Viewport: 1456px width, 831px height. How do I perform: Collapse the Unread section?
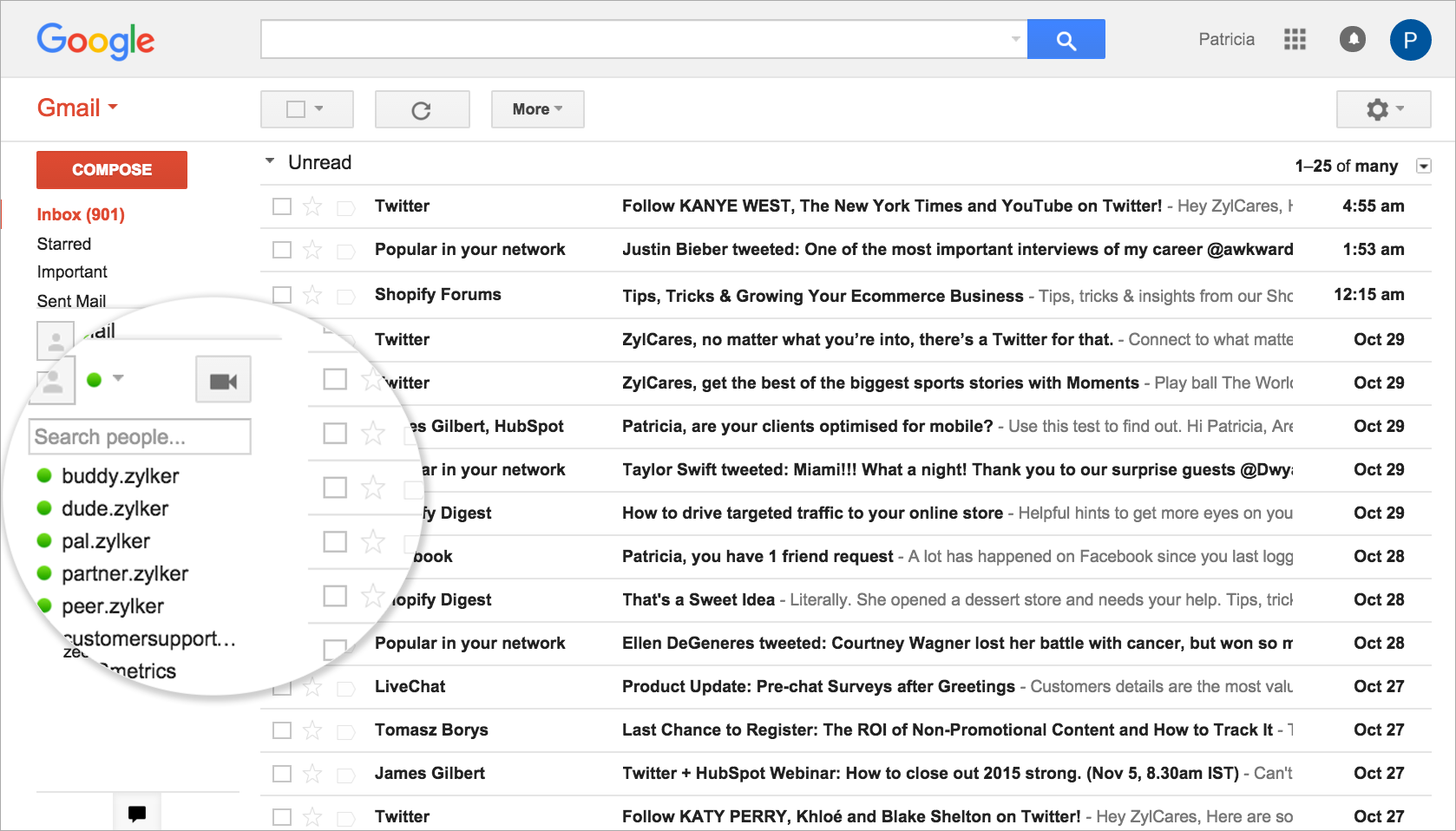pos(270,161)
